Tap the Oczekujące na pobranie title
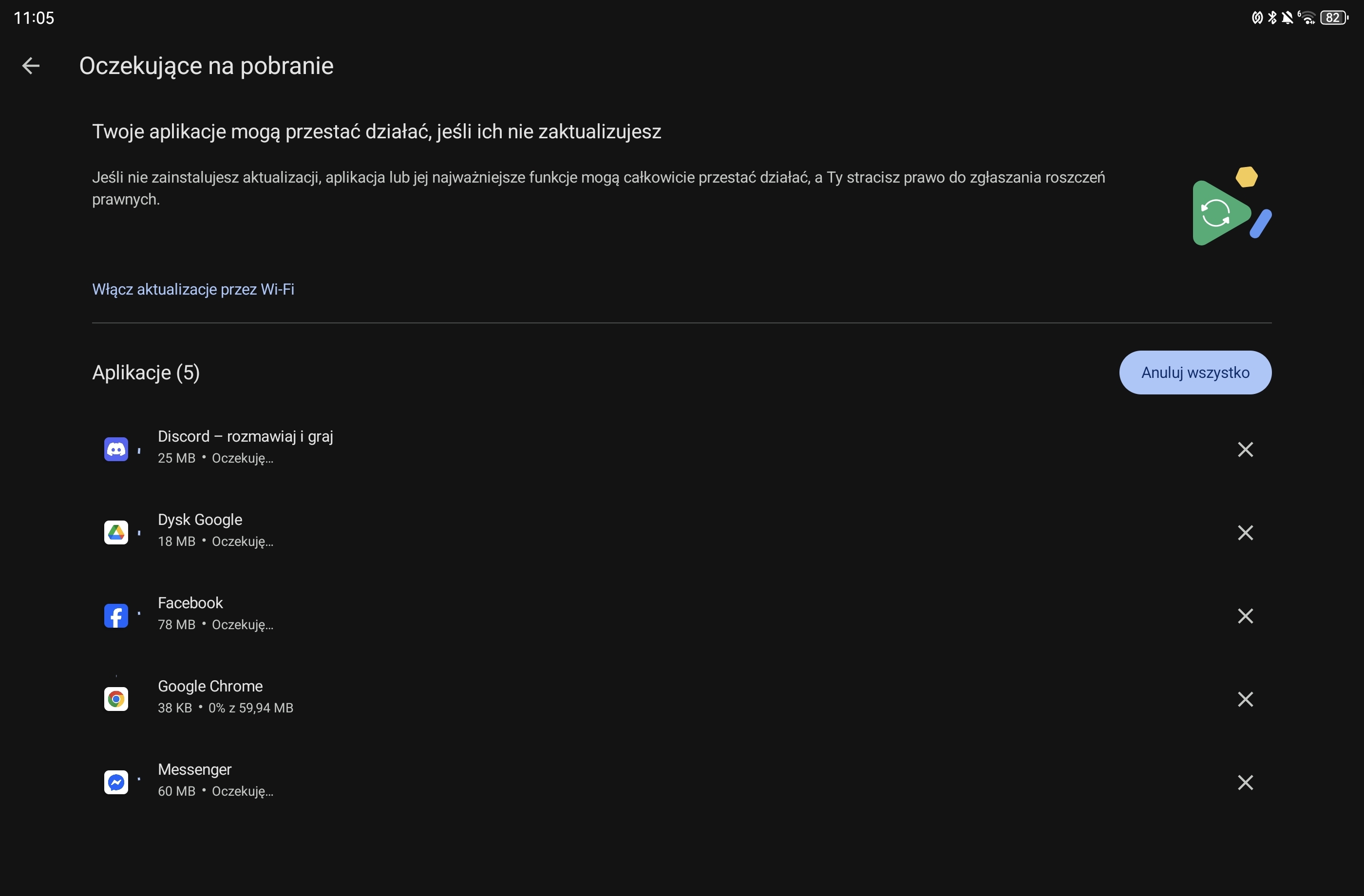The height and width of the screenshot is (896, 1364). pyautogui.click(x=207, y=66)
